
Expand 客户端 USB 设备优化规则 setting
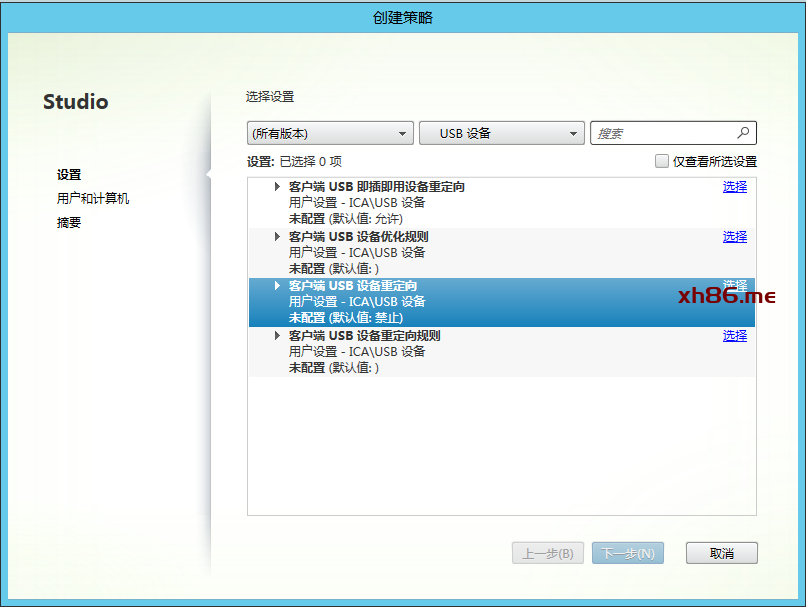pos(277,237)
